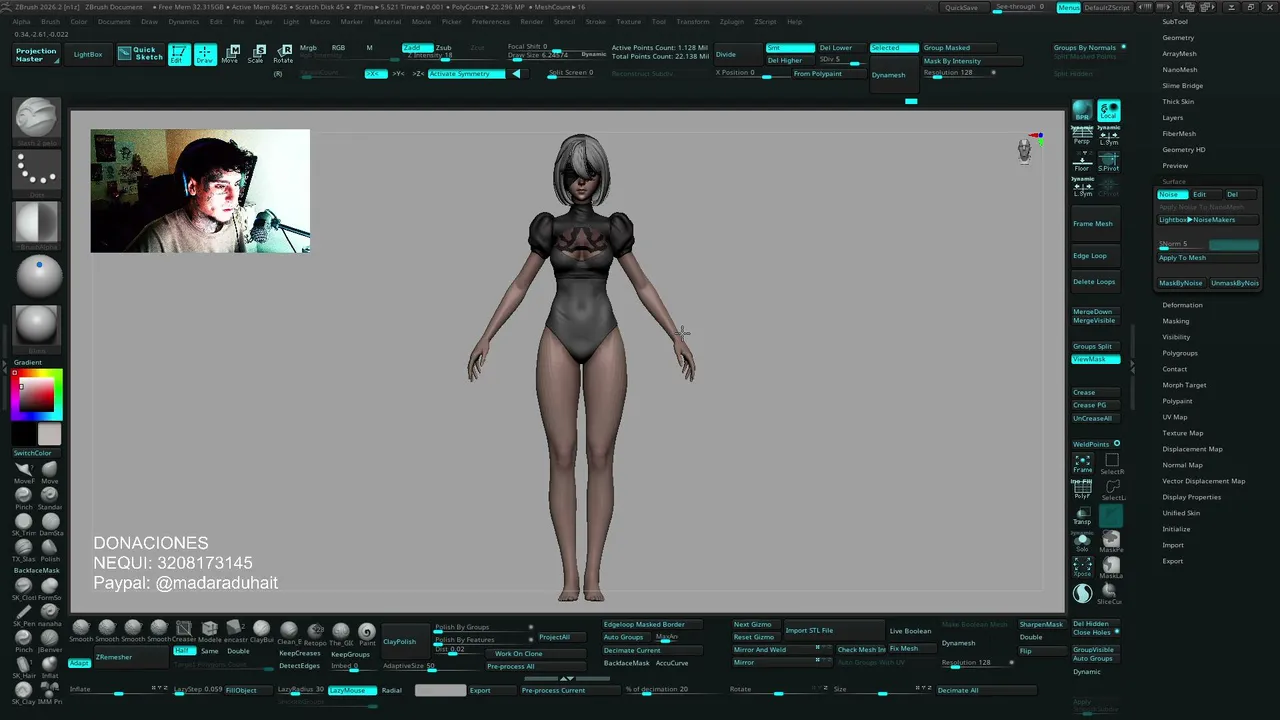Screen dimensions: 1280x720
Task: Click the Frame icon on right shelf
Action: point(1082,463)
